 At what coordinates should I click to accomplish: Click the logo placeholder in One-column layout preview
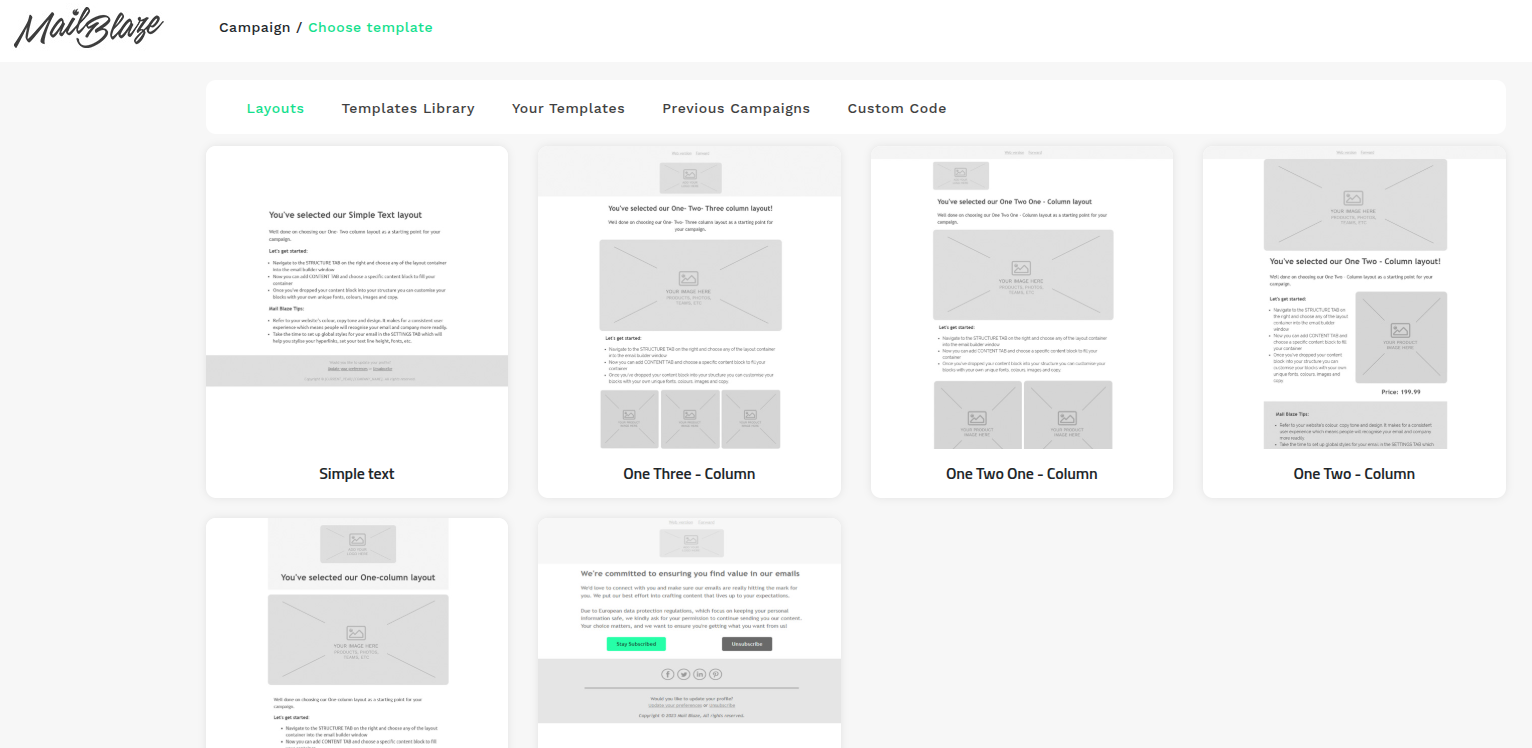click(x=358, y=544)
